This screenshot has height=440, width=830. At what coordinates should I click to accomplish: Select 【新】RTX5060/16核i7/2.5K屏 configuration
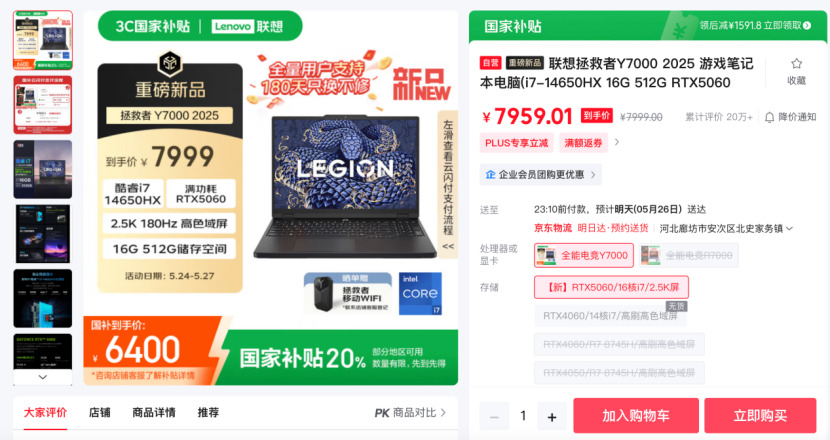[611, 287]
